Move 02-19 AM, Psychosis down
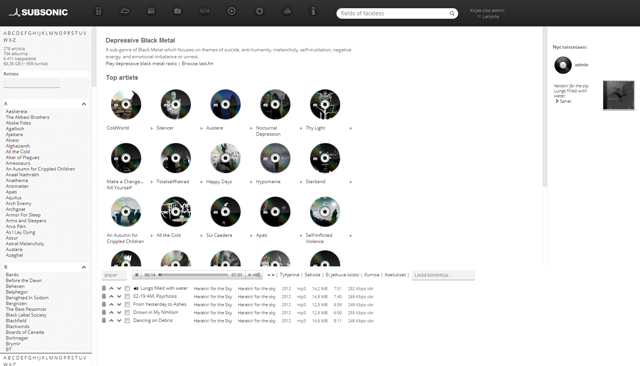 pyautogui.click(x=119, y=297)
